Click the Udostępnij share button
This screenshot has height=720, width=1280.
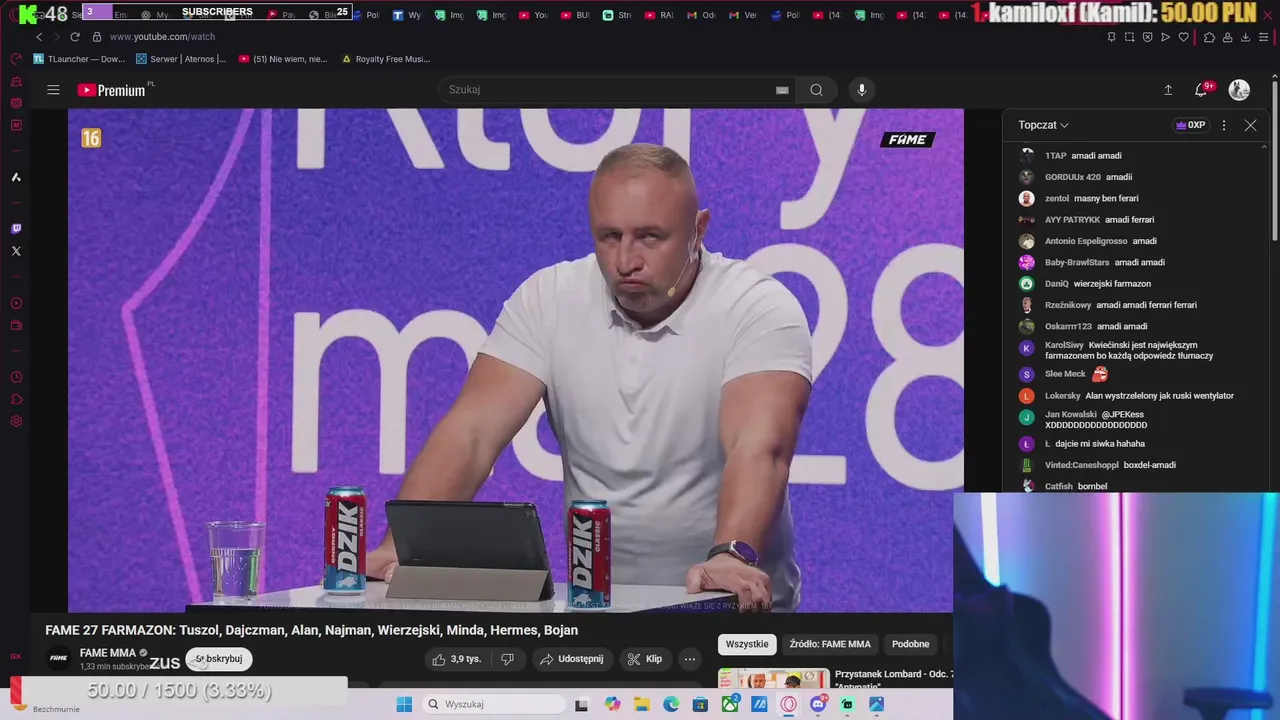pos(571,659)
